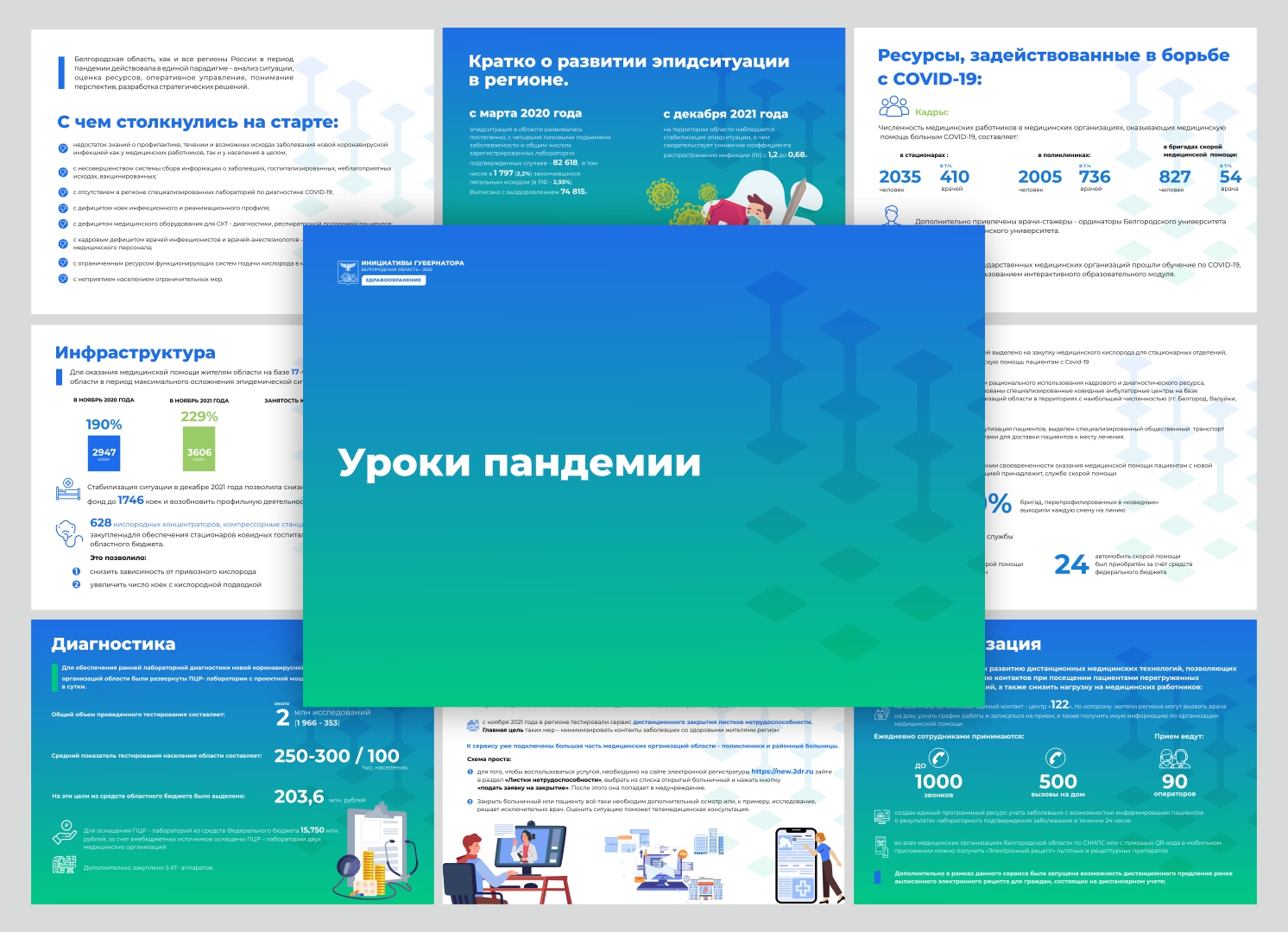Click the hospital bed icon near 'Стабилизация ситуации'

pos(68,490)
